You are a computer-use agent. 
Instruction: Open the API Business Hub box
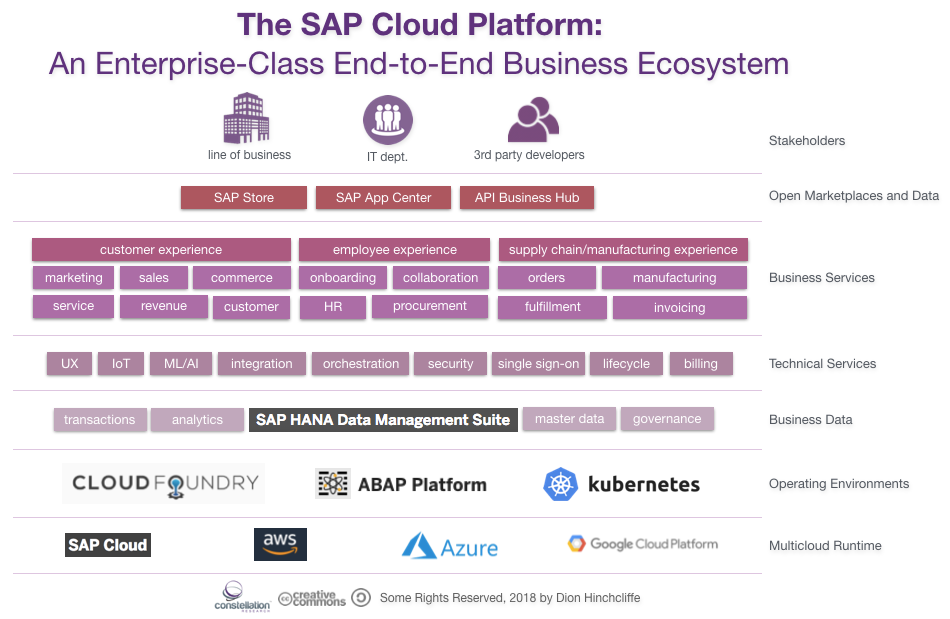[526, 197]
